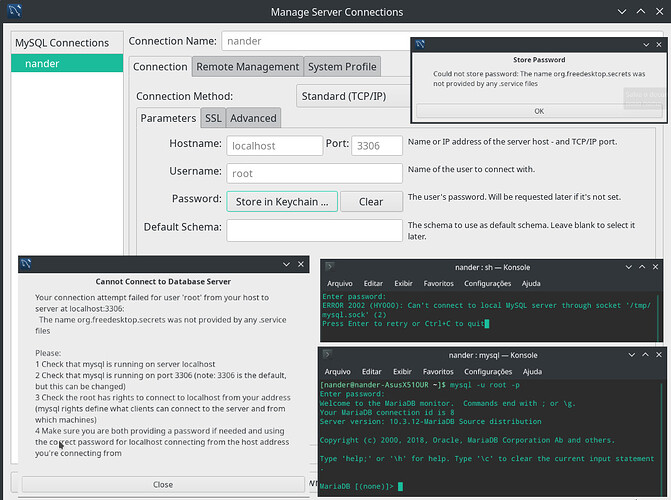
Task: Minimize the sh Konsole window
Action: [627, 267]
